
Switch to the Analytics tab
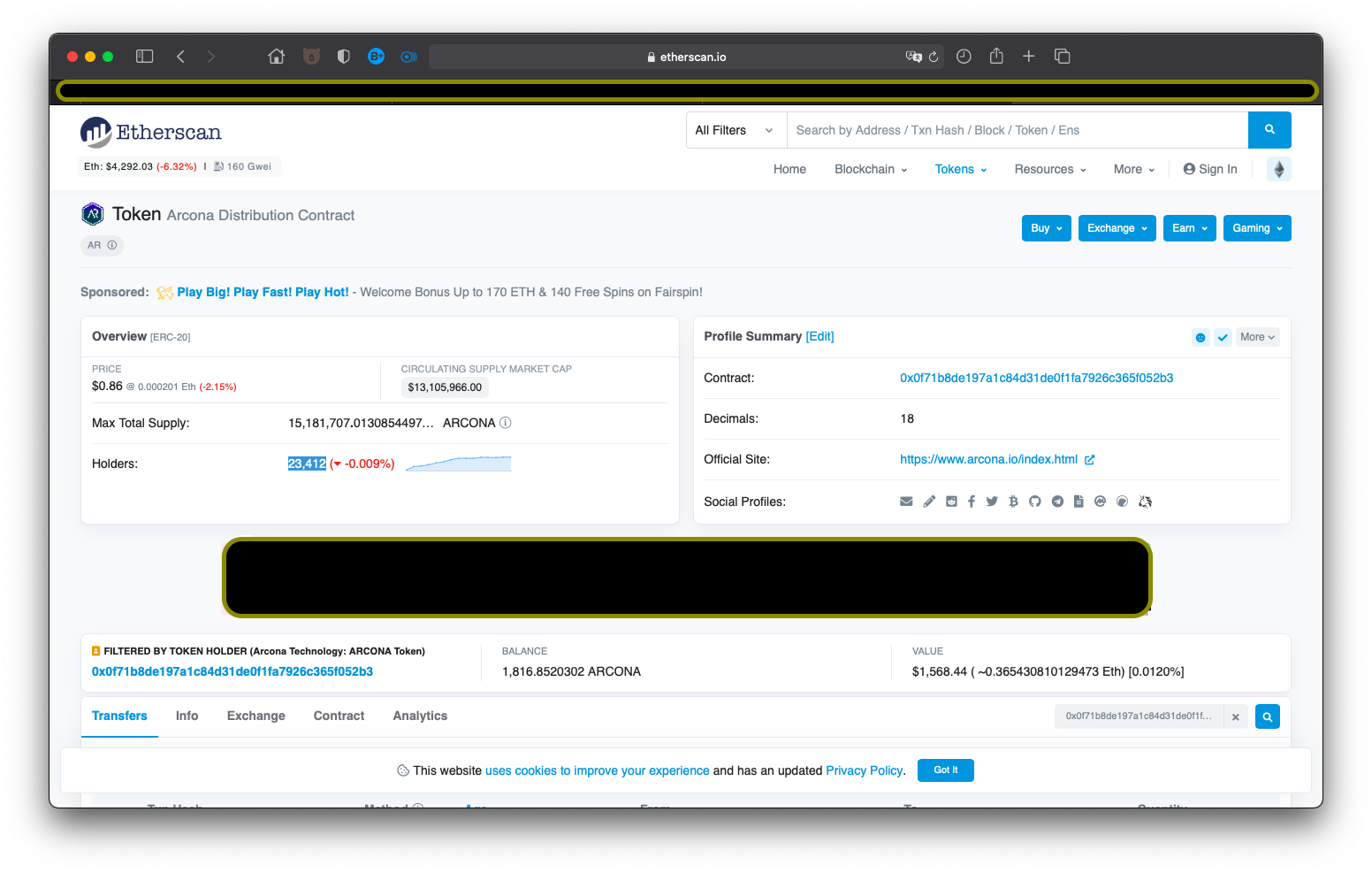pos(420,716)
